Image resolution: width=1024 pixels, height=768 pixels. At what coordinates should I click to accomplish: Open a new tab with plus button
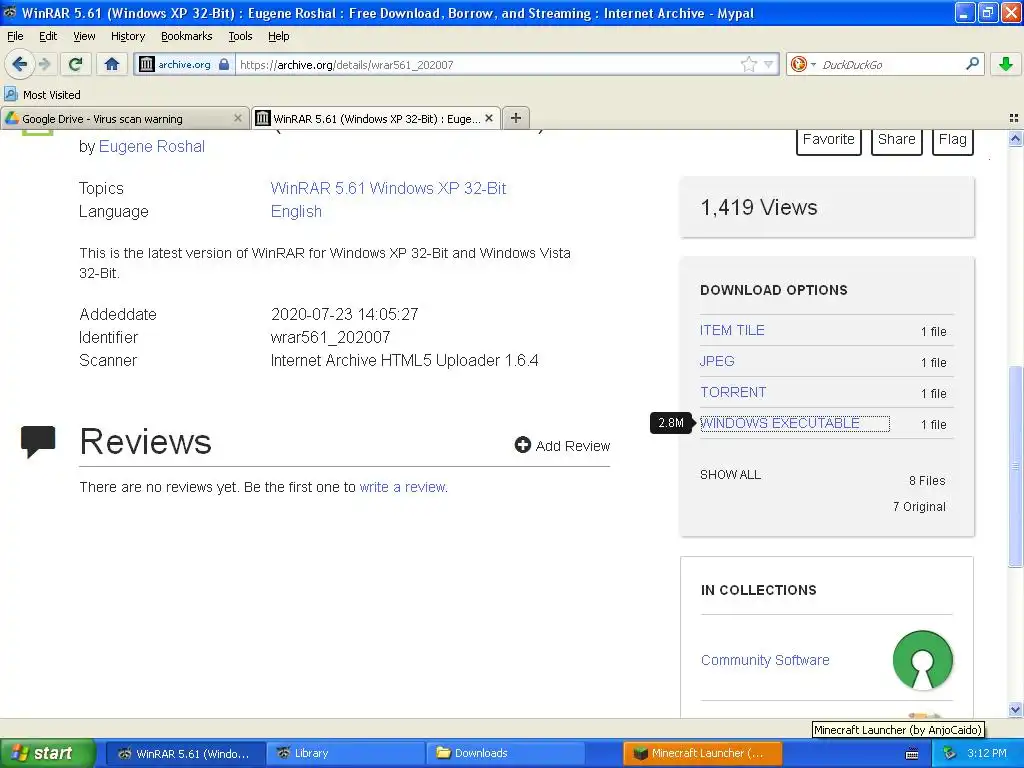516,118
